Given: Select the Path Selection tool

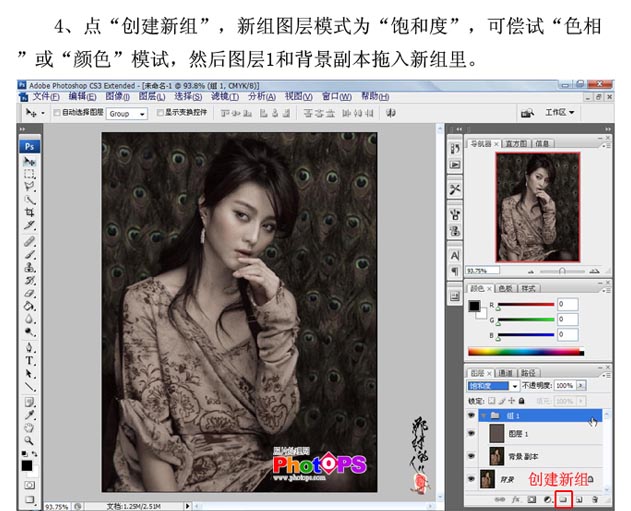Looking at the screenshot, I should point(29,373).
